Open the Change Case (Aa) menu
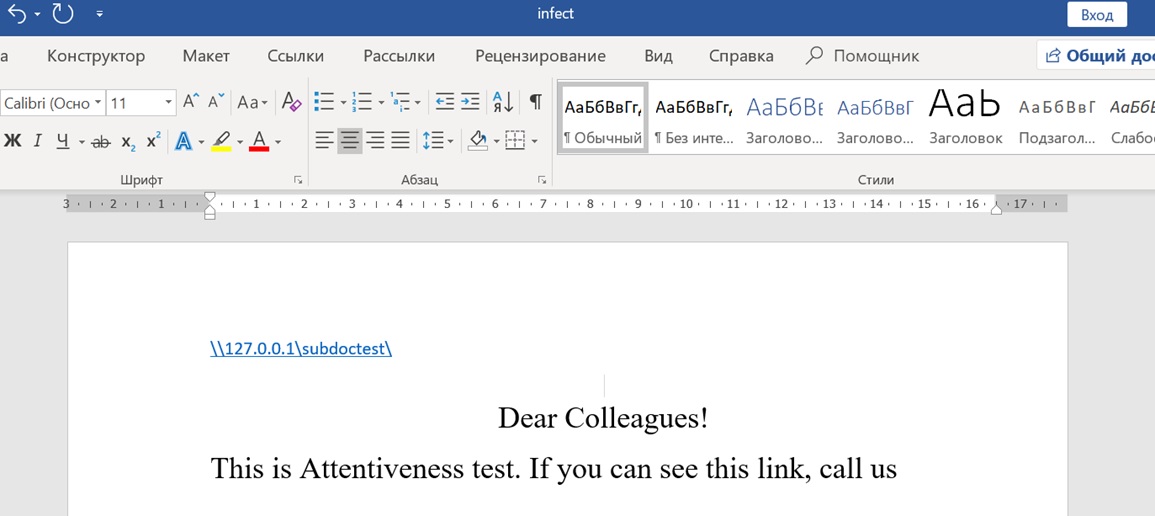The width and height of the screenshot is (1155, 516). [253, 102]
